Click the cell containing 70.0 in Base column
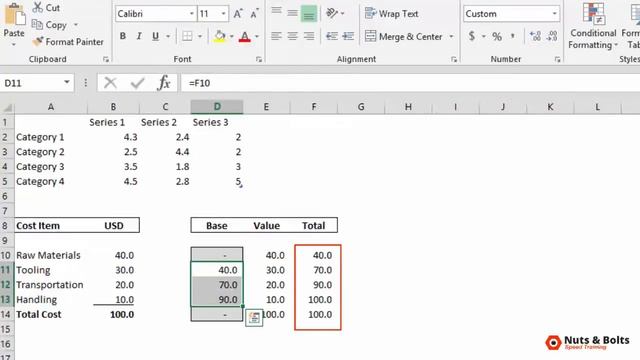The height and width of the screenshot is (360, 640). (x=217, y=284)
